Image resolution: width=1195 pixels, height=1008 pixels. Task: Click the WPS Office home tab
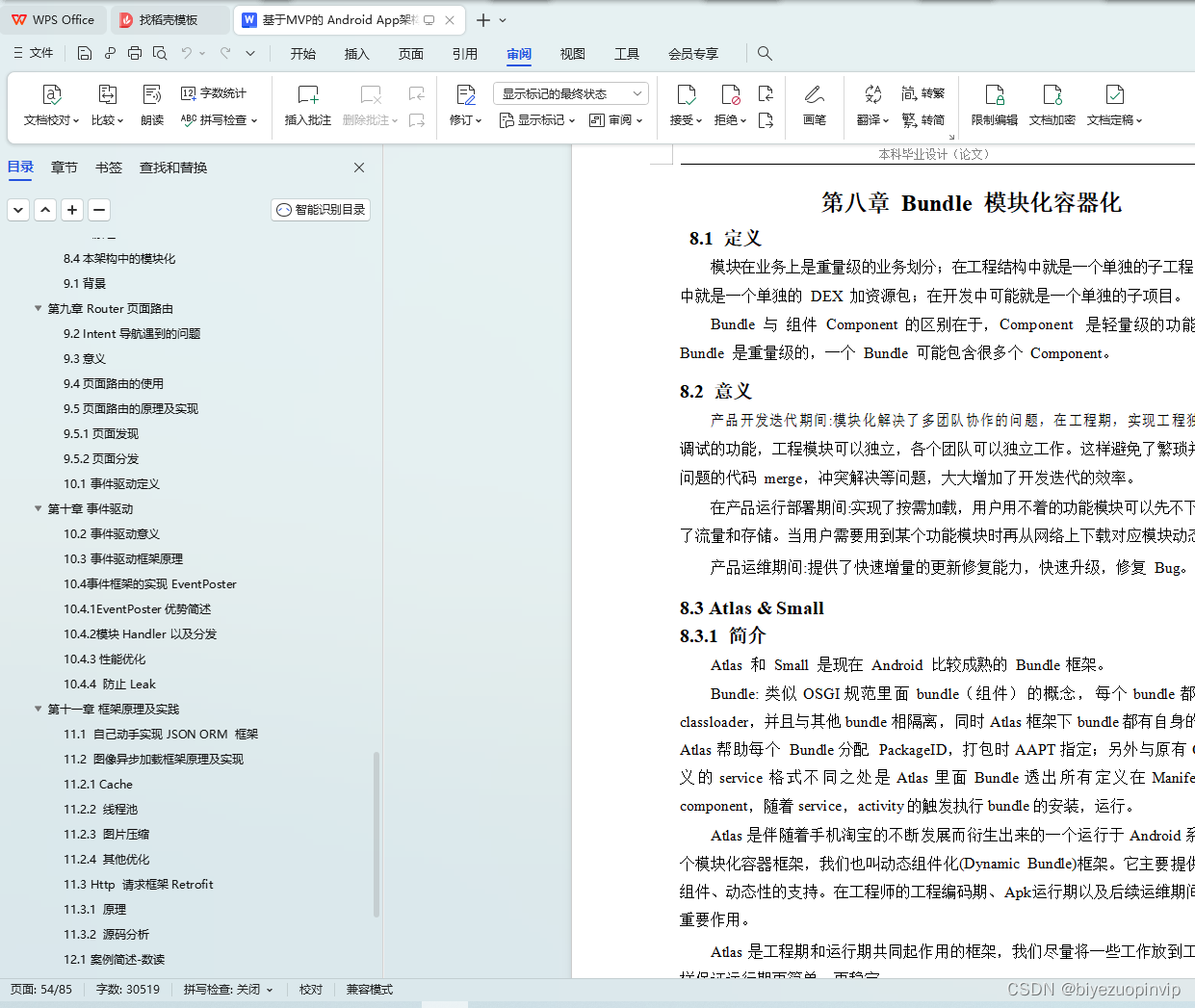54,19
